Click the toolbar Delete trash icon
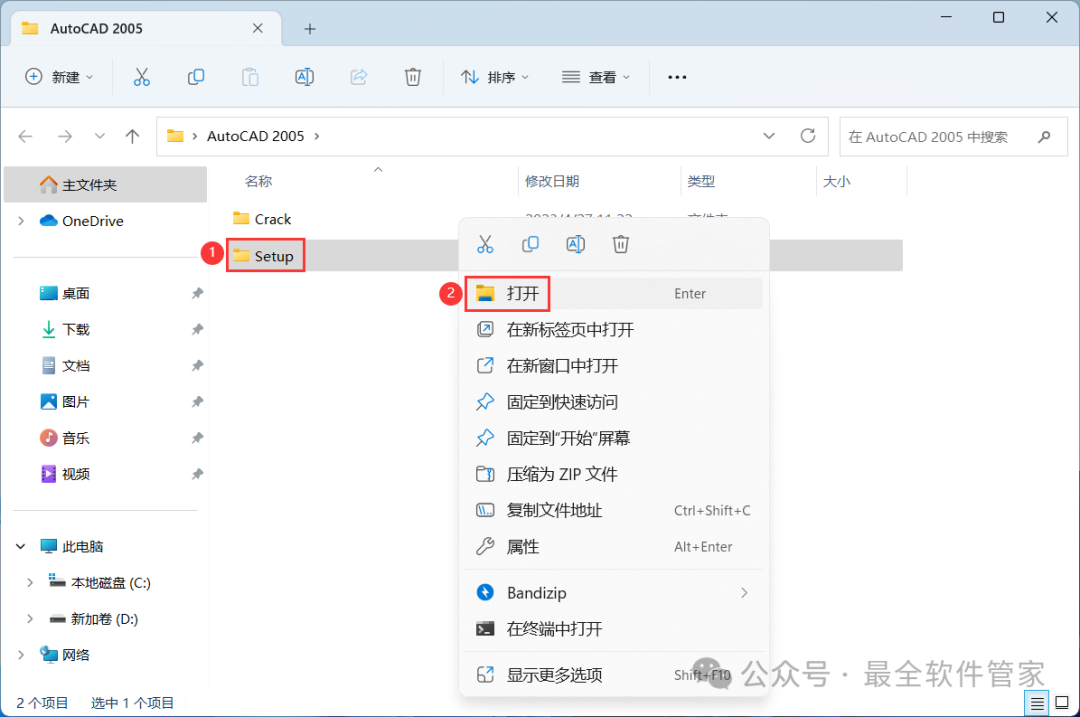 point(413,77)
